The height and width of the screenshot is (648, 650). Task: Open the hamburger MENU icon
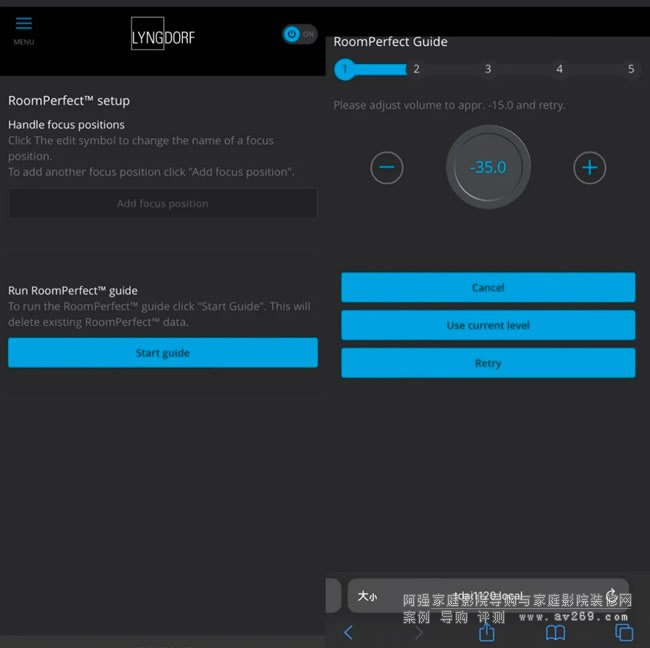(x=24, y=27)
